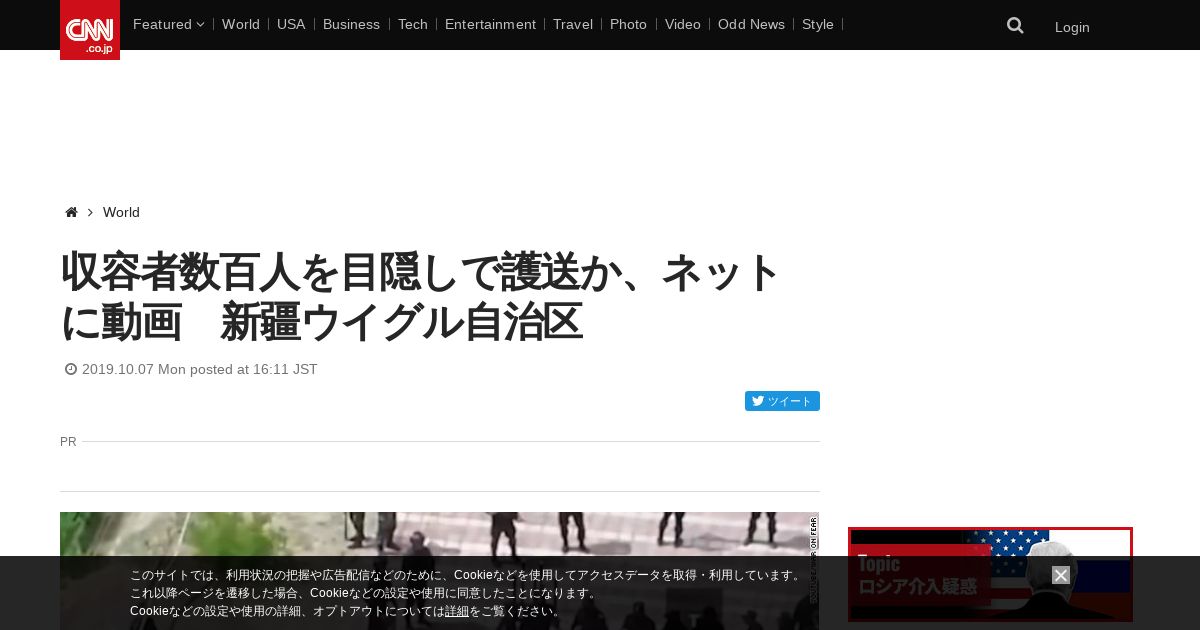Open the Video section
This screenshot has height=630, width=1200.
683,24
